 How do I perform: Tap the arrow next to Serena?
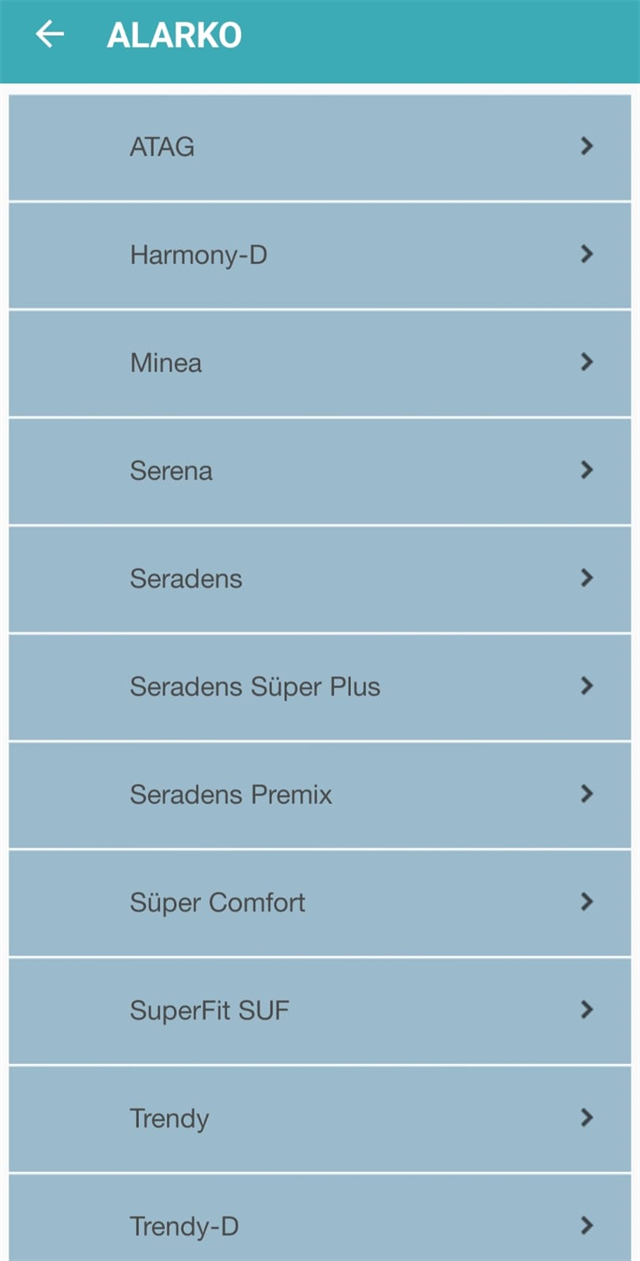click(x=587, y=470)
